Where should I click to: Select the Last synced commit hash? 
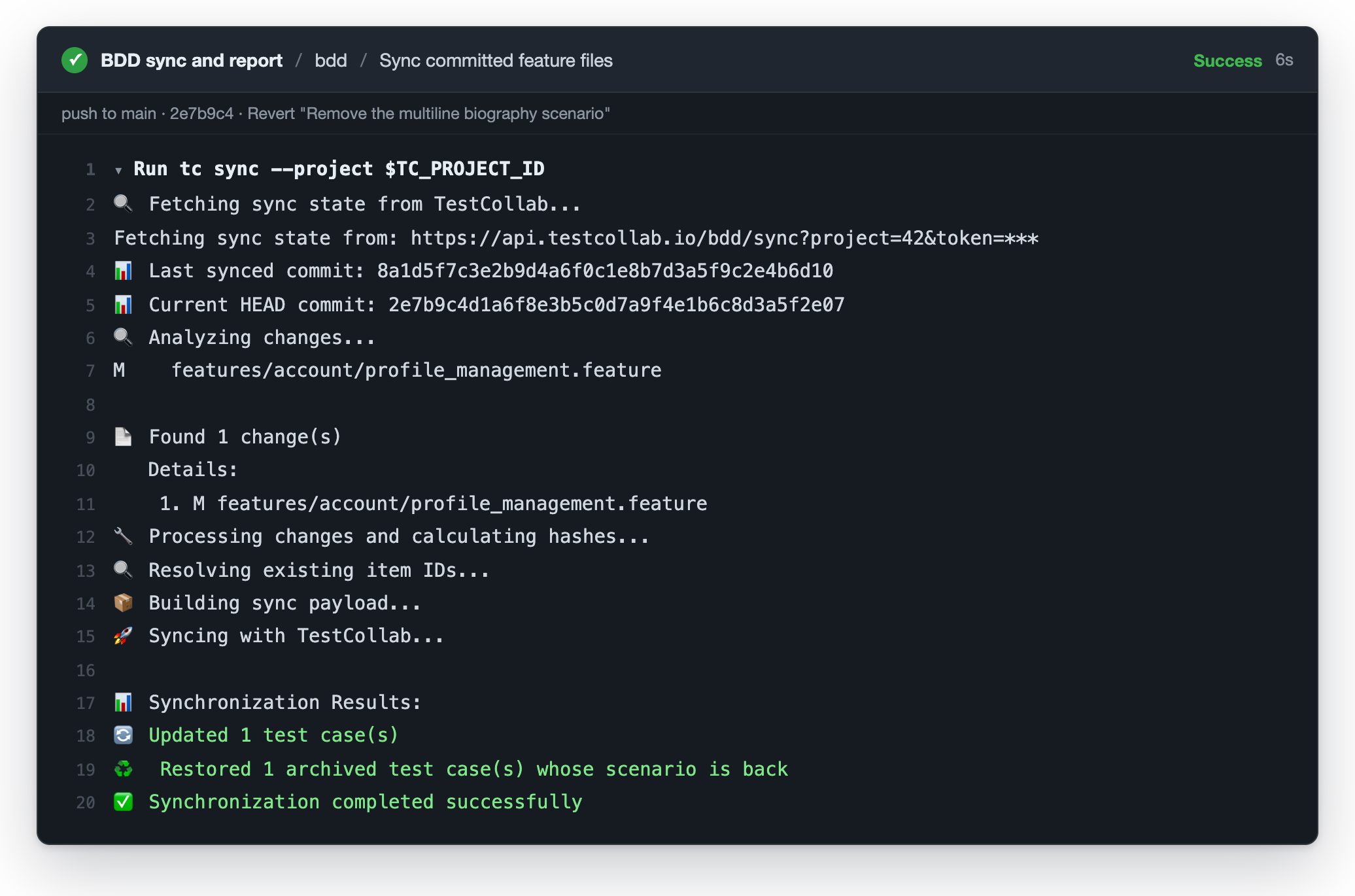(605, 270)
